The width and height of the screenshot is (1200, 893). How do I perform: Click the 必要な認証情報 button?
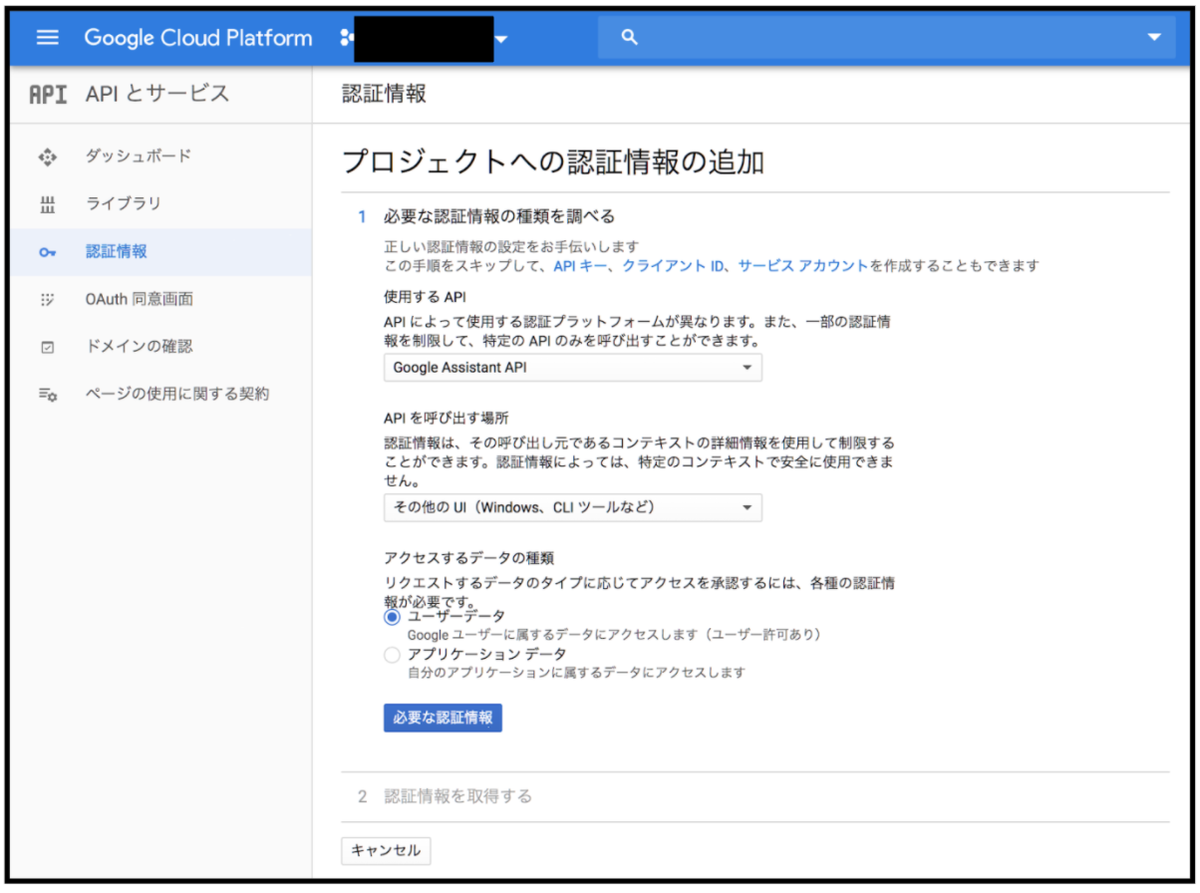click(x=443, y=718)
